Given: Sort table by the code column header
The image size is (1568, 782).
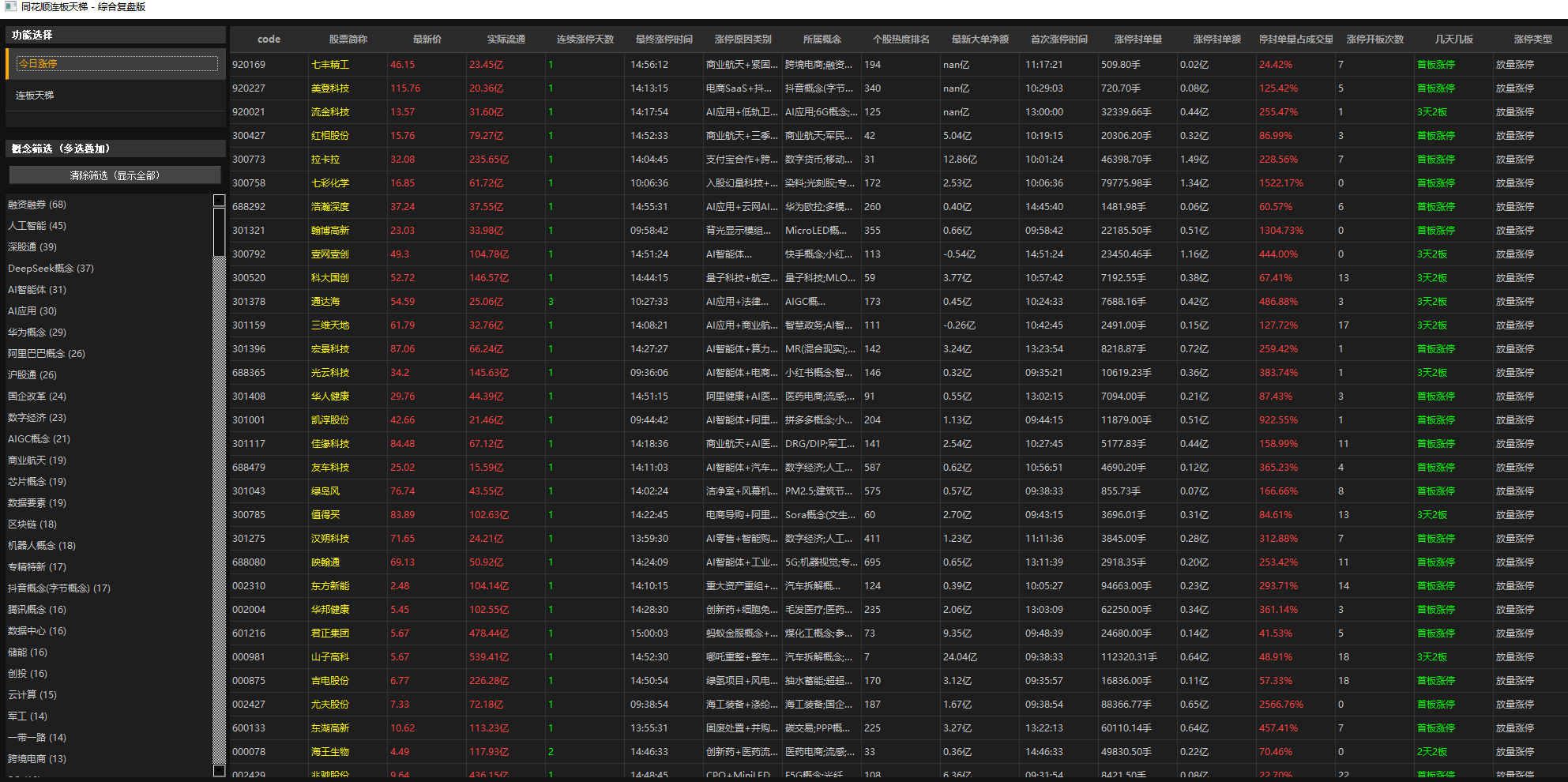Looking at the screenshot, I should pos(269,39).
